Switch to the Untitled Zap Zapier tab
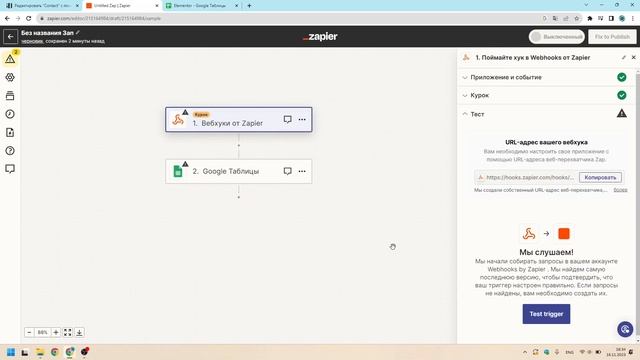Screen dimensions: 640x360 tap(122, 6)
